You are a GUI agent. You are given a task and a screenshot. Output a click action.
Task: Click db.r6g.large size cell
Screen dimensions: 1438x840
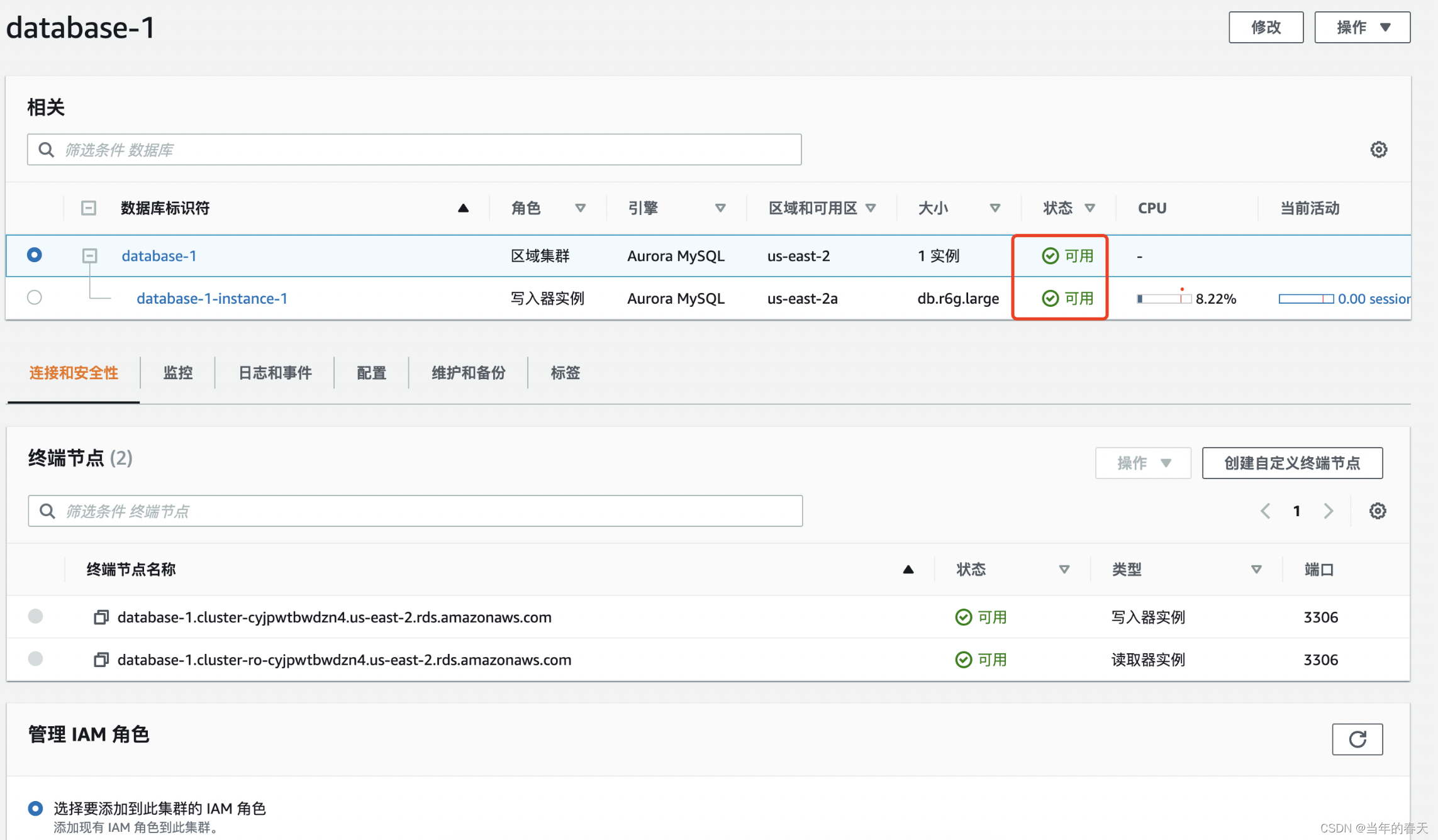958,299
